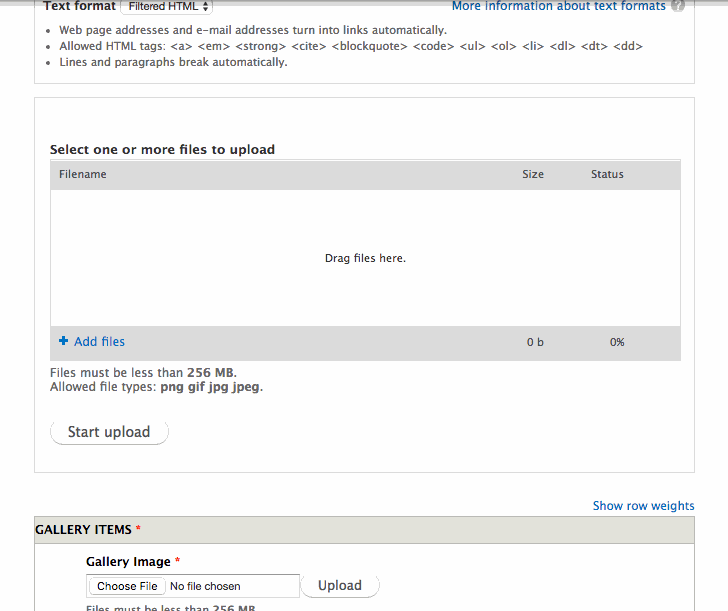The image size is (728, 611).
Task: Click the GALLERY ITEMS table header
Action: [364, 530]
